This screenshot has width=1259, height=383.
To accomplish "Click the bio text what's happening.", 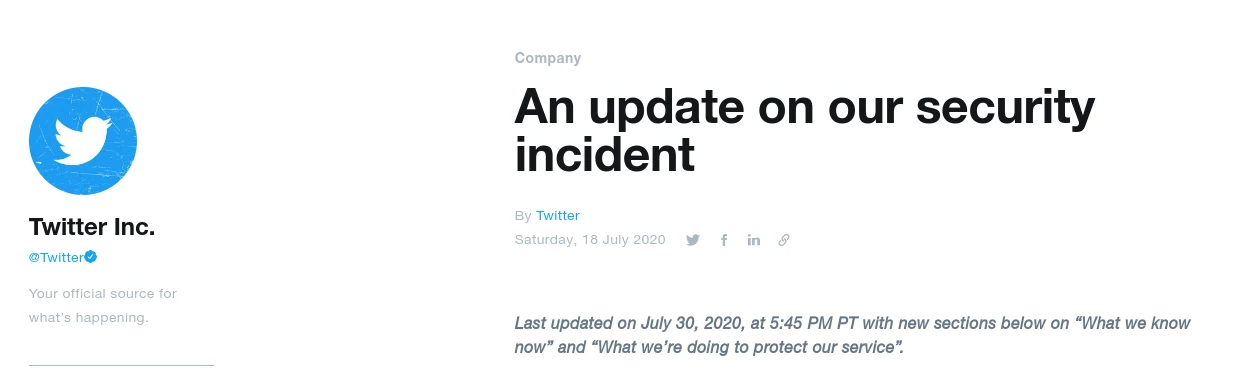I will tap(89, 318).
